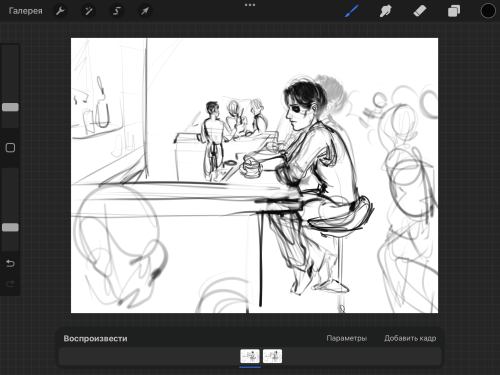Click the three-dot menu at top center
The height and width of the screenshot is (375, 500).
(250, 5)
